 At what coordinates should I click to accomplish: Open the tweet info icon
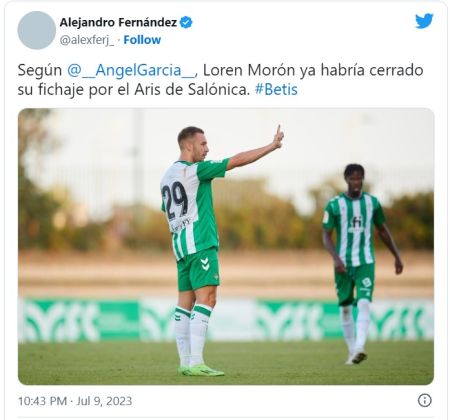[x=425, y=400]
